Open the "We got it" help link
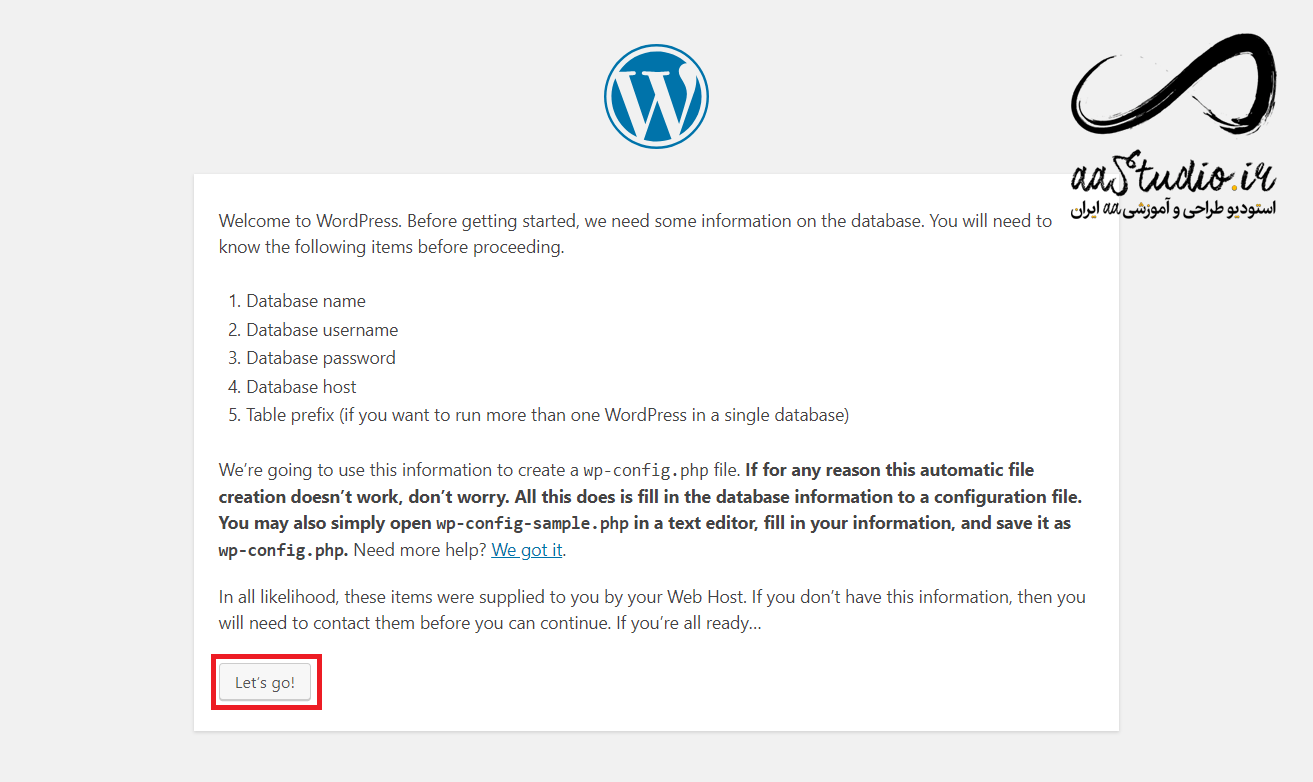Image resolution: width=1313 pixels, height=782 pixels. (x=527, y=550)
